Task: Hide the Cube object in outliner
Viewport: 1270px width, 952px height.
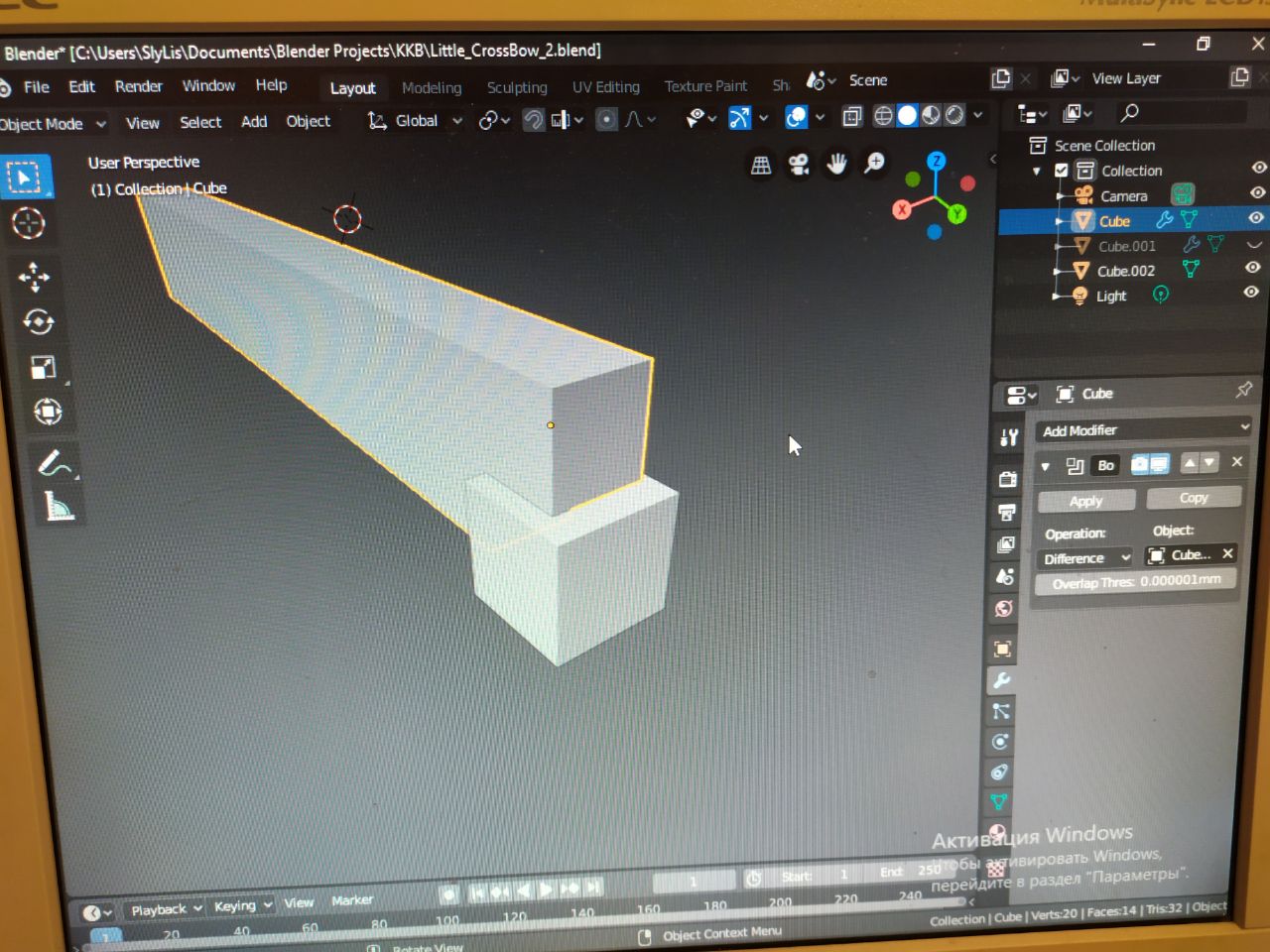Action: pos(1256,217)
